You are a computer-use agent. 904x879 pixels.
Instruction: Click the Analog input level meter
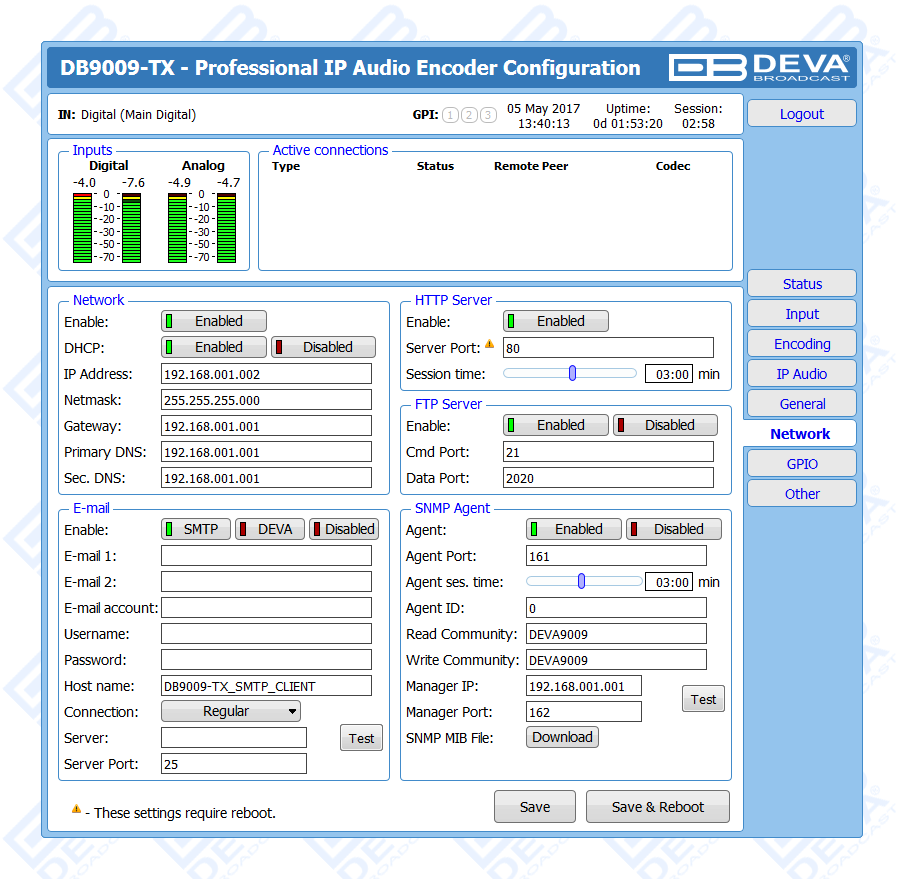pyautogui.click(x=203, y=227)
